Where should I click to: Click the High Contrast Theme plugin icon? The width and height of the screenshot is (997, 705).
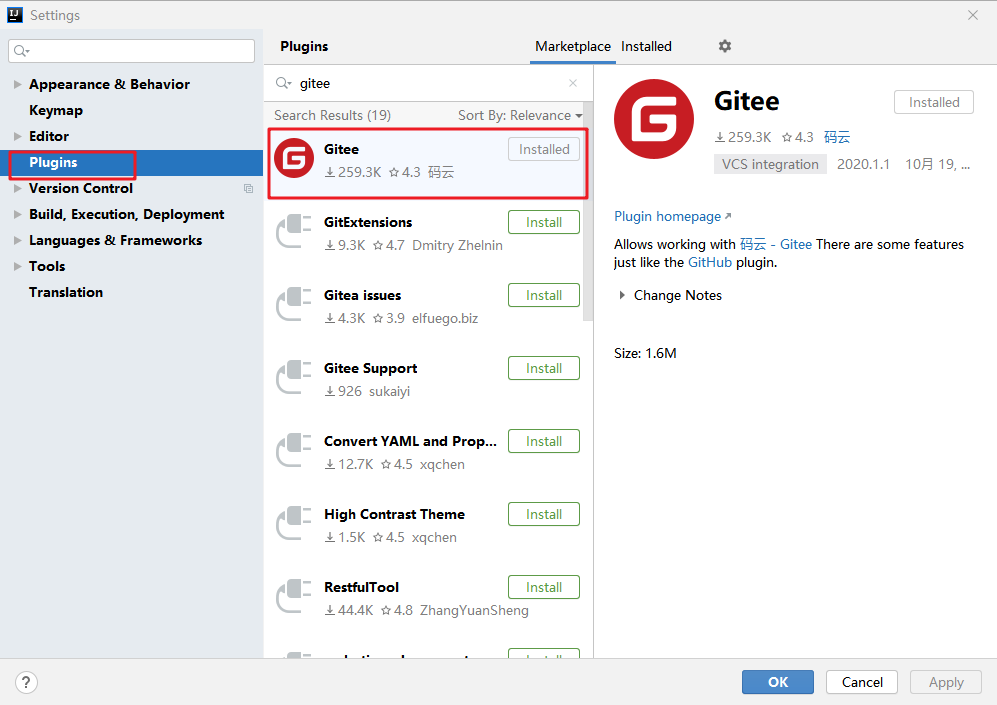pos(294,524)
